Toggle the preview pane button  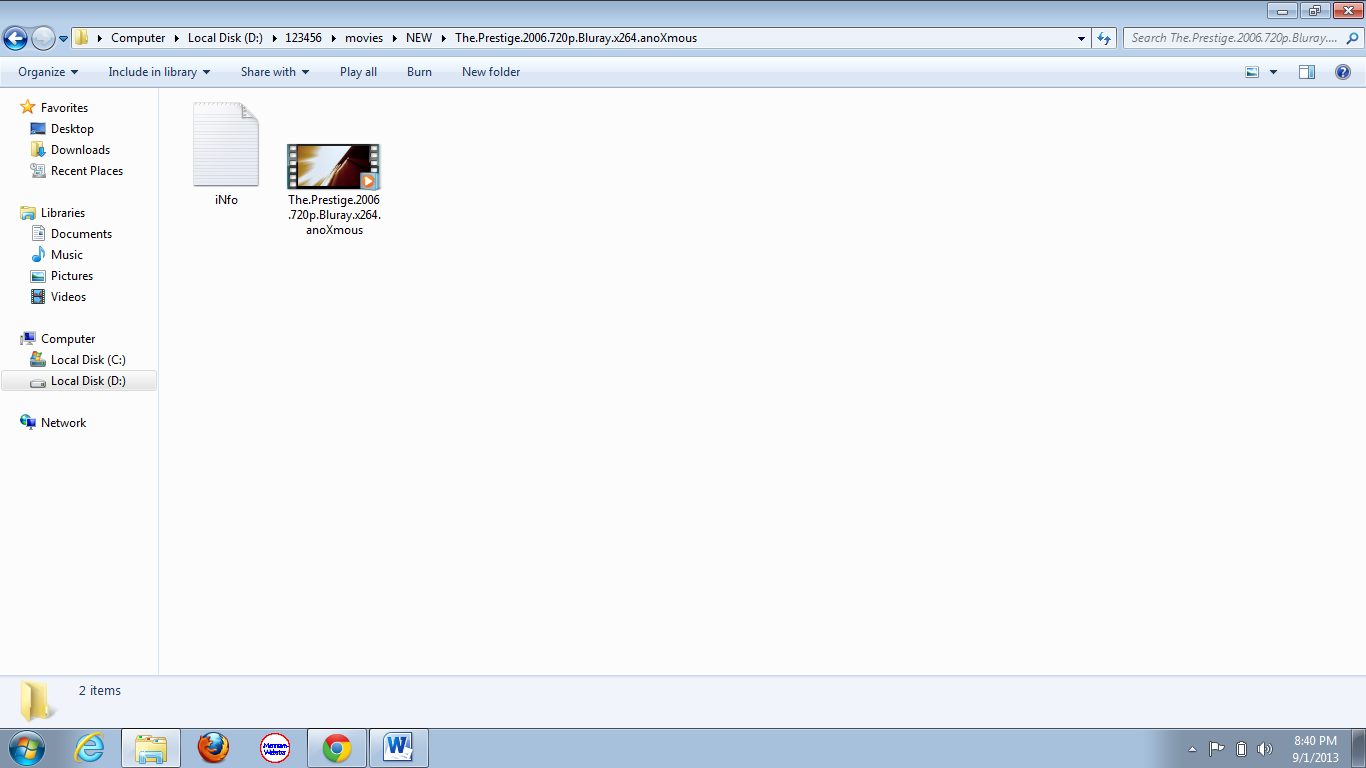pyautogui.click(x=1307, y=72)
